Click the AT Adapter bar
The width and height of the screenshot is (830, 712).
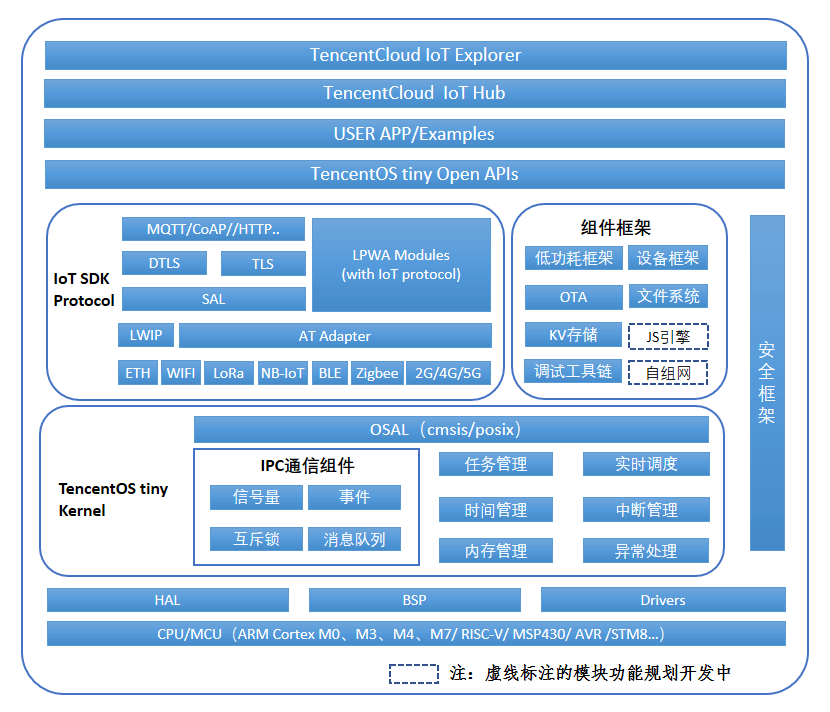click(x=335, y=336)
